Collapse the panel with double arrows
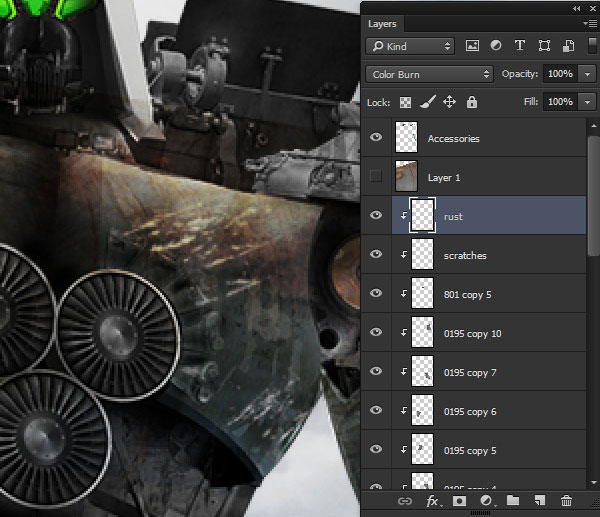Image resolution: width=600 pixels, height=517 pixels. click(577, 8)
